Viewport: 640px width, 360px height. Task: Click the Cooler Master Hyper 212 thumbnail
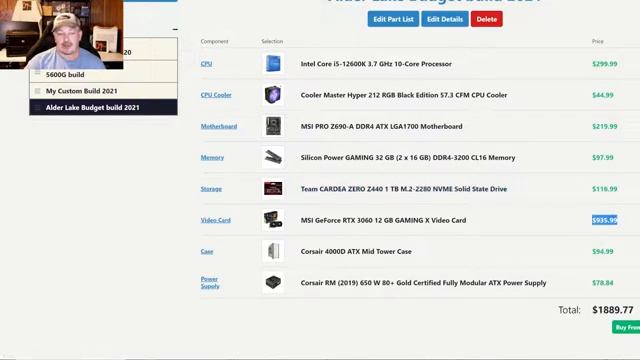(273, 95)
